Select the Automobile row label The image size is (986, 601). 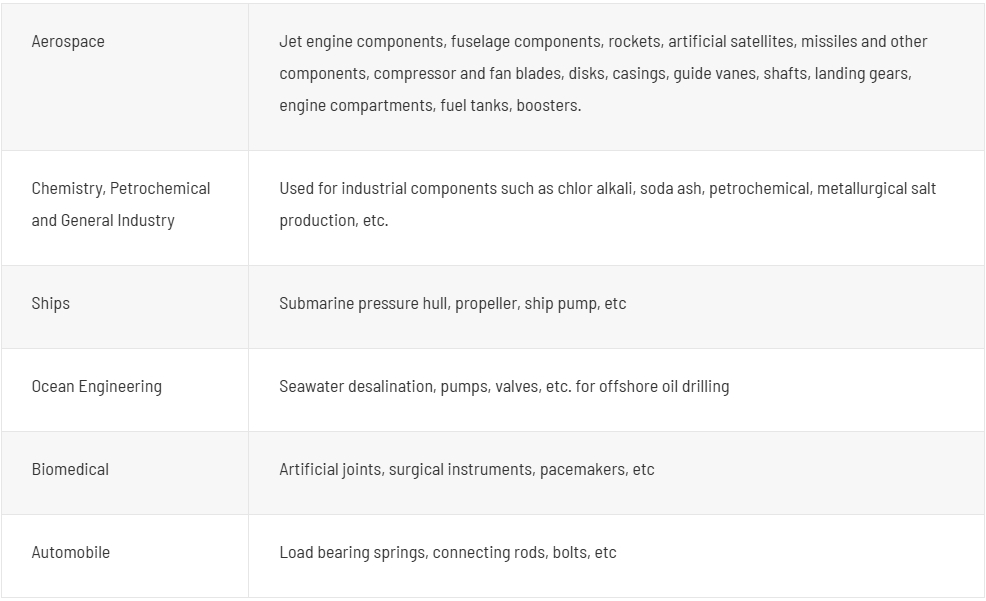tap(70, 553)
